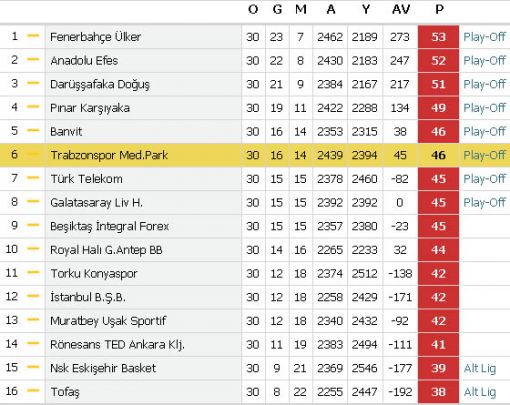The width and height of the screenshot is (510, 405).
Task: Click the red 38 points cell for Tofaş
Action: [438, 392]
